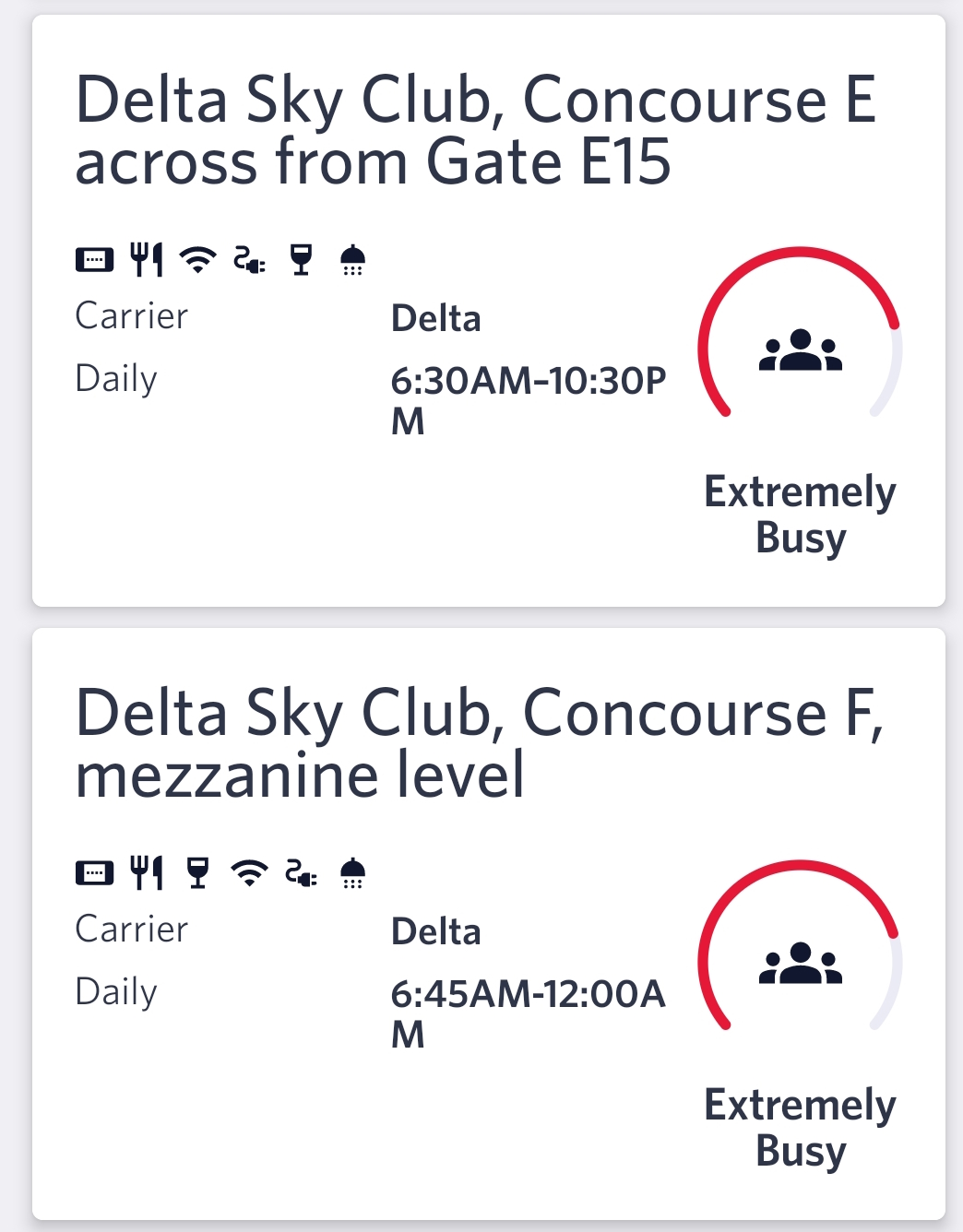Tap the power outlet icon in Concourse F card
The width and height of the screenshot is (963, 1232).
[301, 872]
